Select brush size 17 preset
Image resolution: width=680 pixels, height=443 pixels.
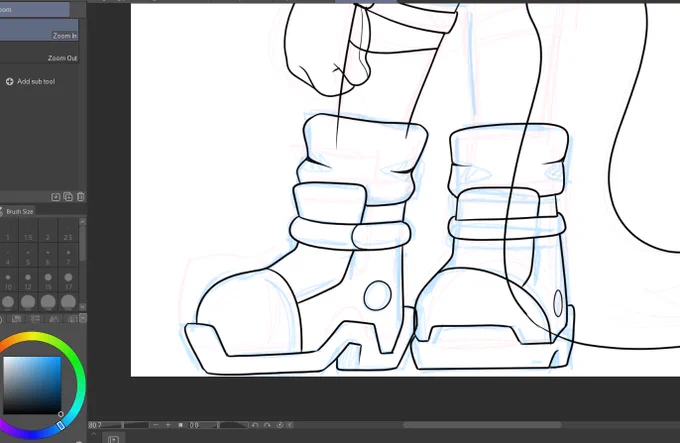[x=68, y=280]
